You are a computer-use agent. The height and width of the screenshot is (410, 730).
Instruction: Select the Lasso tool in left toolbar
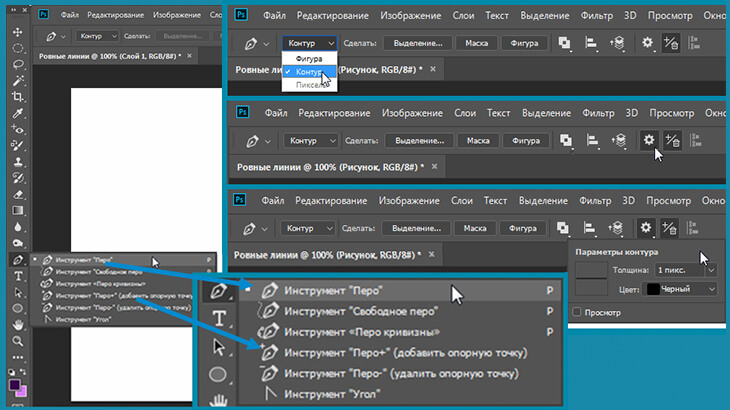(18, 64)
